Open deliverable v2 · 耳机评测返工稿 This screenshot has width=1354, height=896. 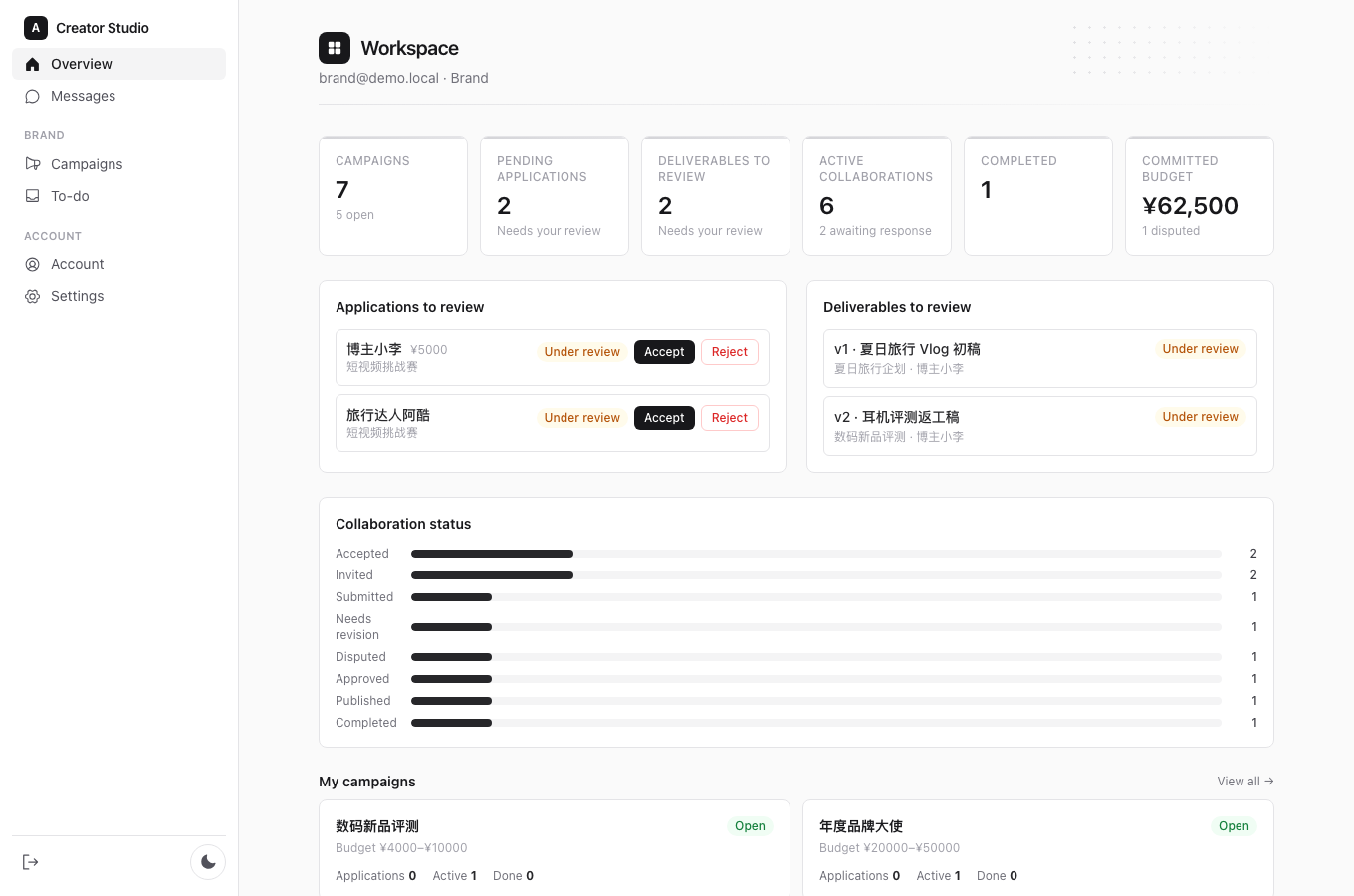[x=1040, y=426]
